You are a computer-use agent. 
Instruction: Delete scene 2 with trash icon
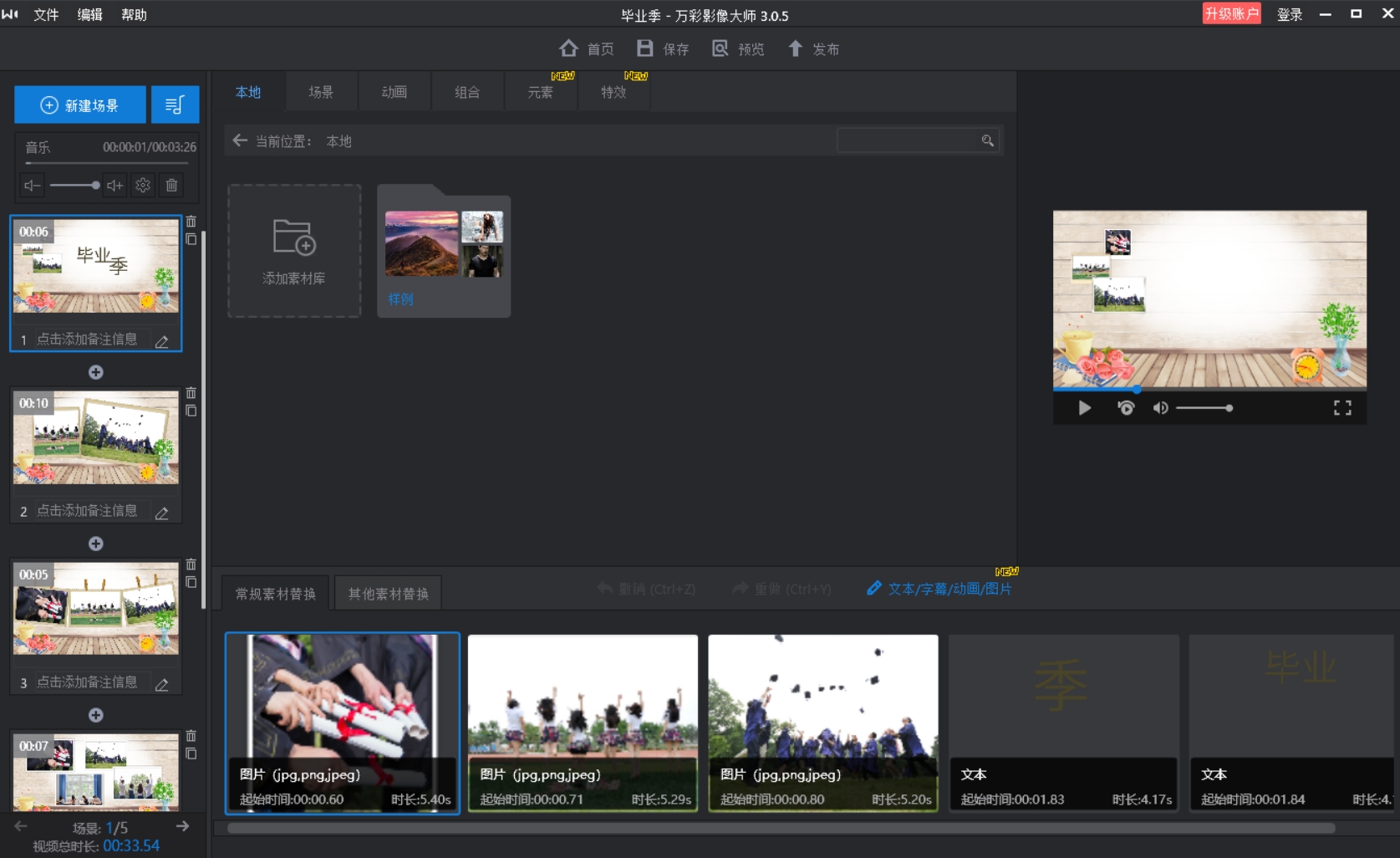tap(191, 393)
